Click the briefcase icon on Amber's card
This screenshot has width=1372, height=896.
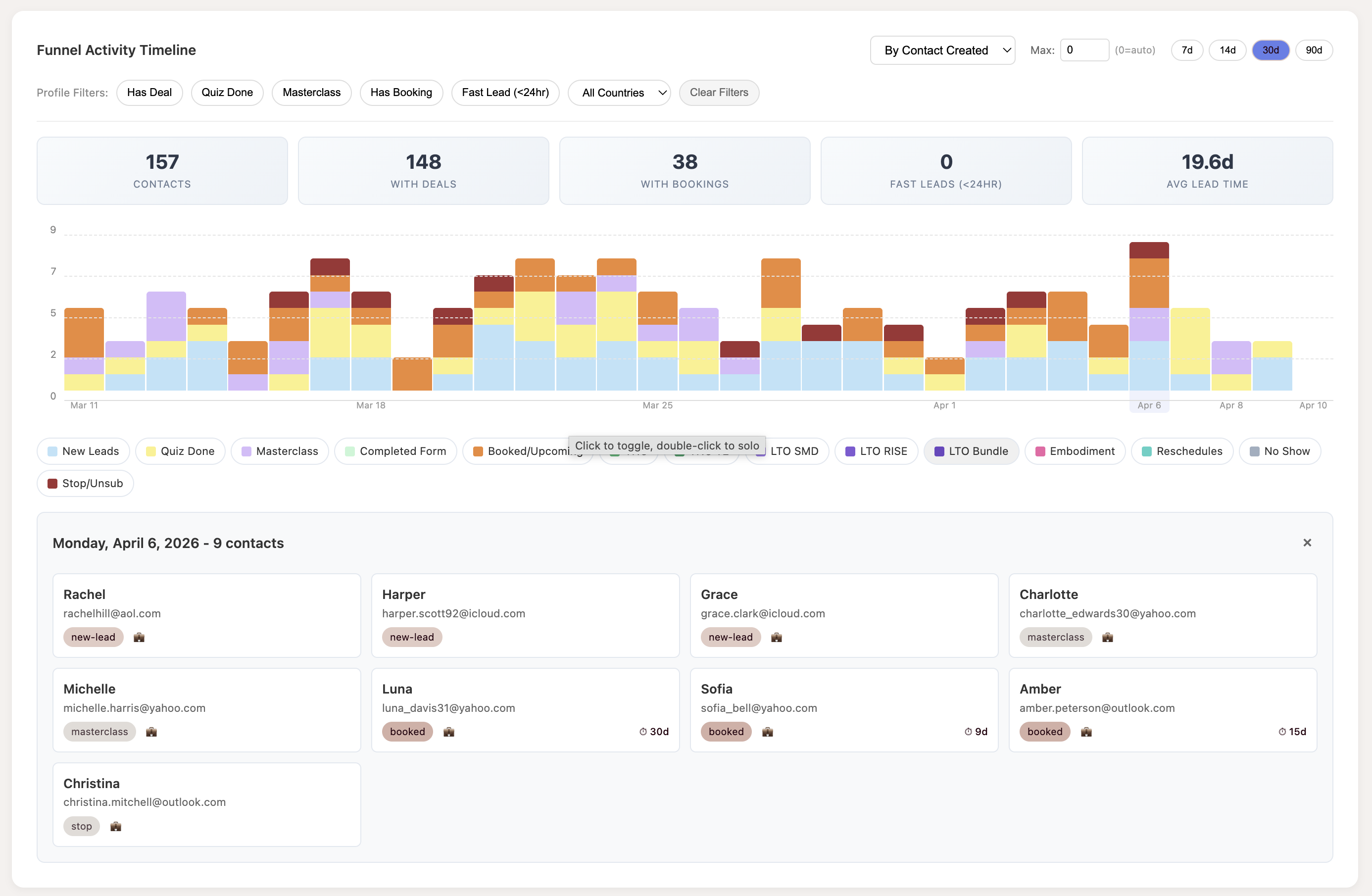[1086, 731]
